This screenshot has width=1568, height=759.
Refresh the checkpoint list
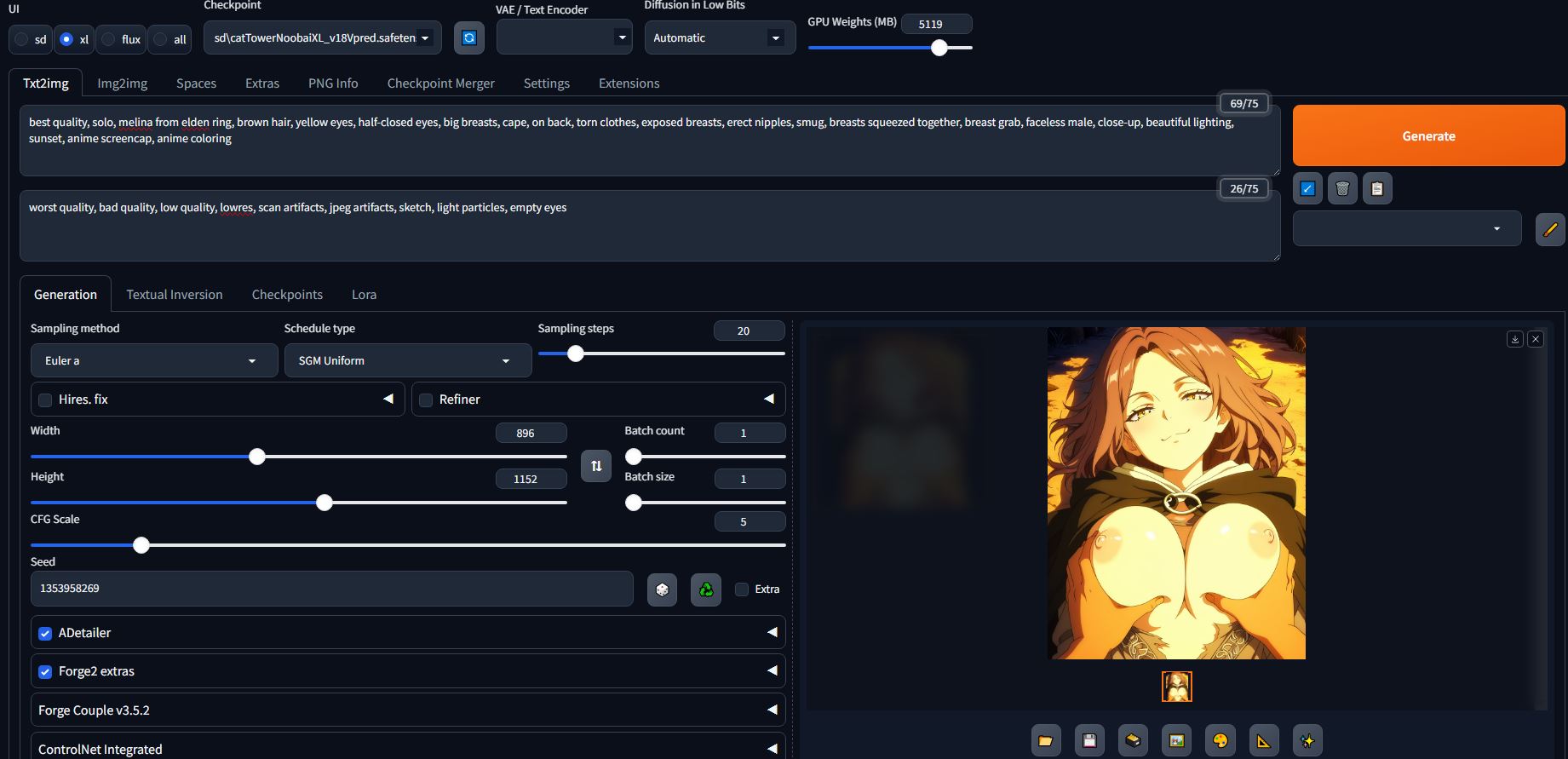(468, 37)
